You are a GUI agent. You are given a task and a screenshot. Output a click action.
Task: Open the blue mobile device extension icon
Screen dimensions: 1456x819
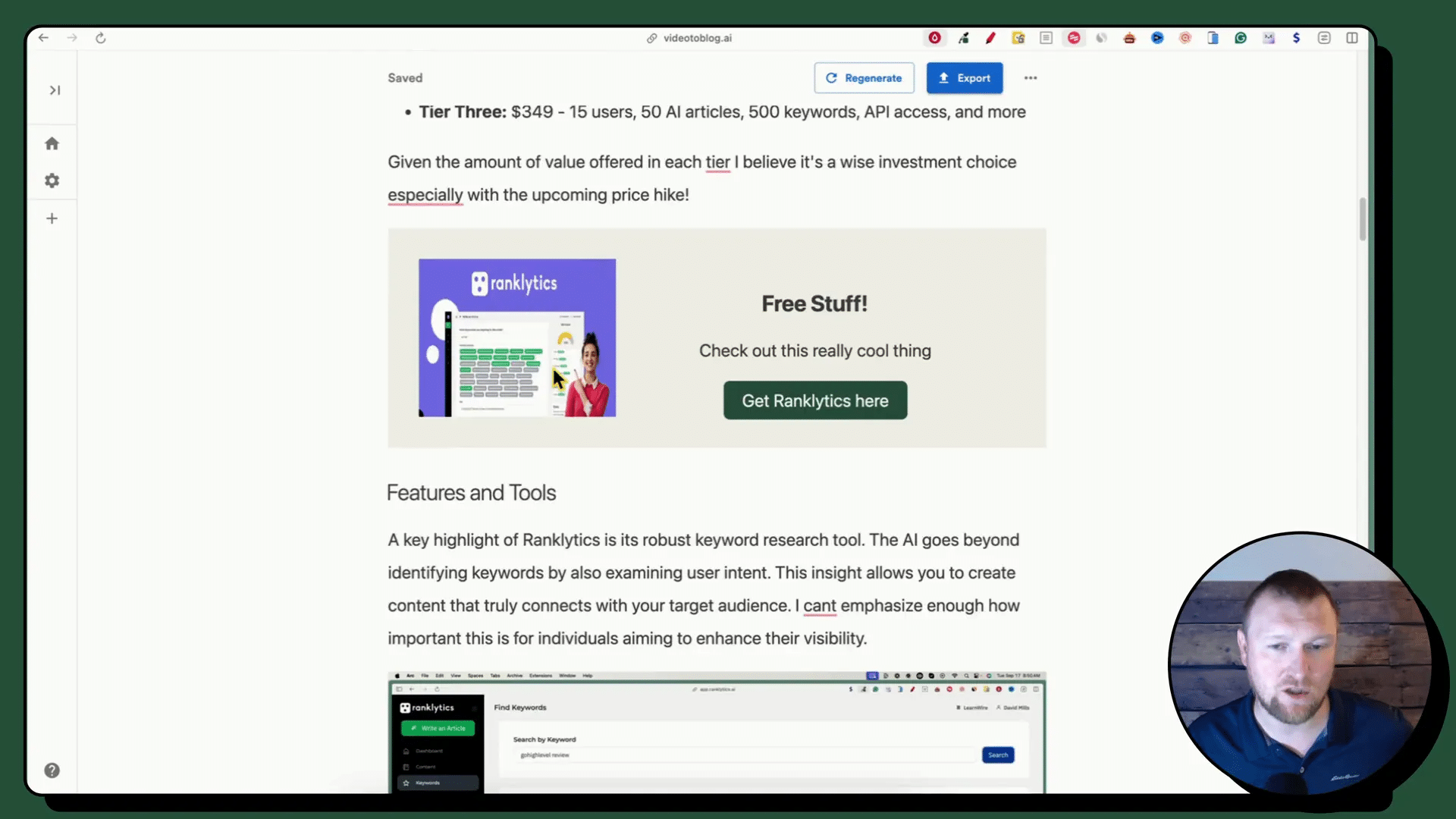point(1213,38)
